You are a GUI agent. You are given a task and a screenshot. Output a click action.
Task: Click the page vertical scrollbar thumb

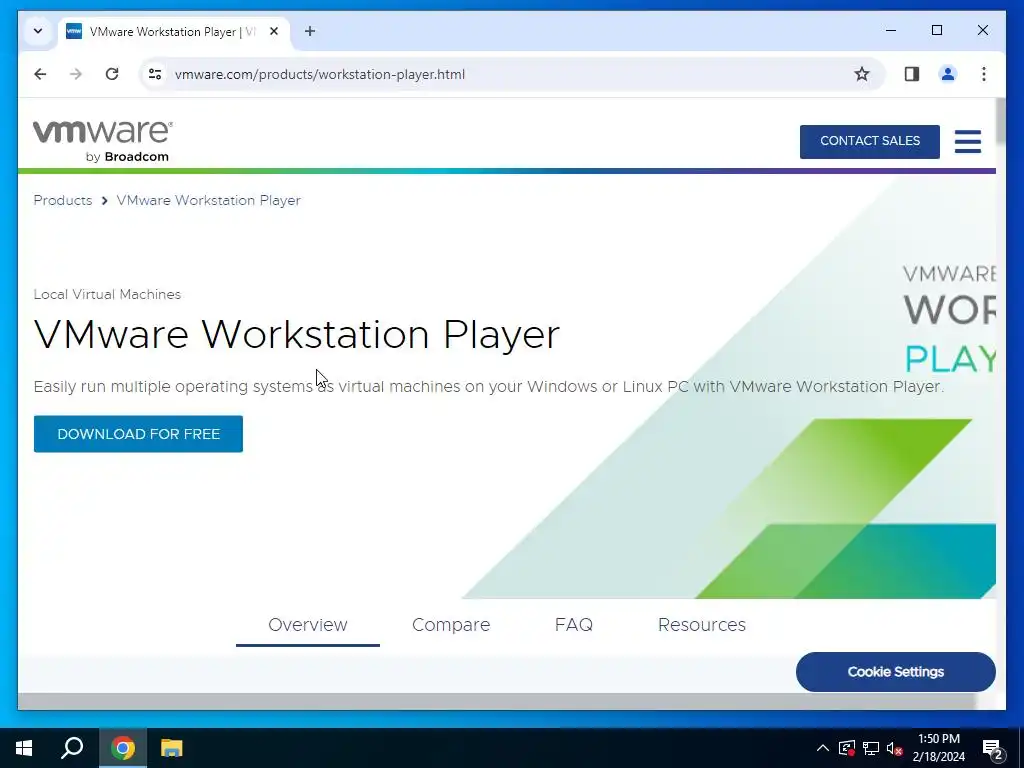[x=1000, y=121]
